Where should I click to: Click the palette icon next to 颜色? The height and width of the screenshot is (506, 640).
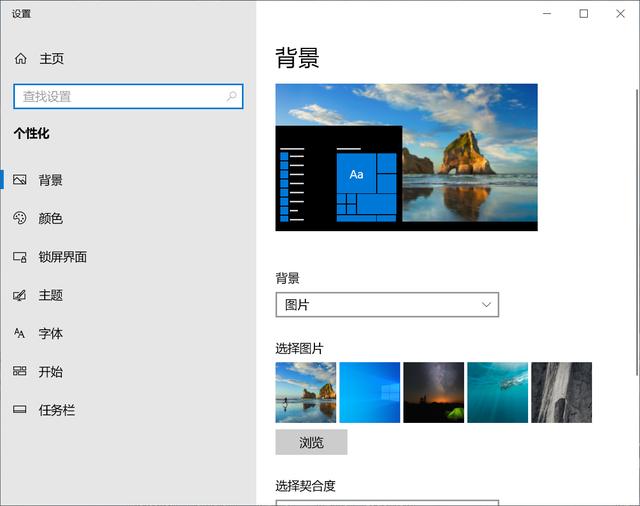pyautogui.click(x=20, y=218)
